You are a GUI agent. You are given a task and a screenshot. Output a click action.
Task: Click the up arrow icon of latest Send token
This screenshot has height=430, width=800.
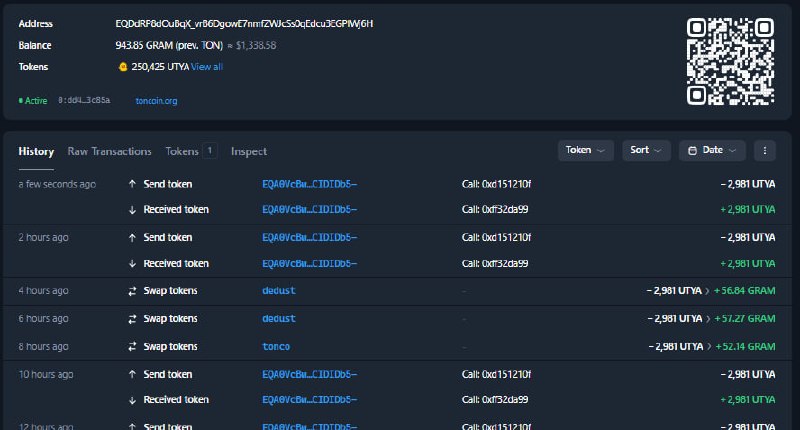coord(132,184)
